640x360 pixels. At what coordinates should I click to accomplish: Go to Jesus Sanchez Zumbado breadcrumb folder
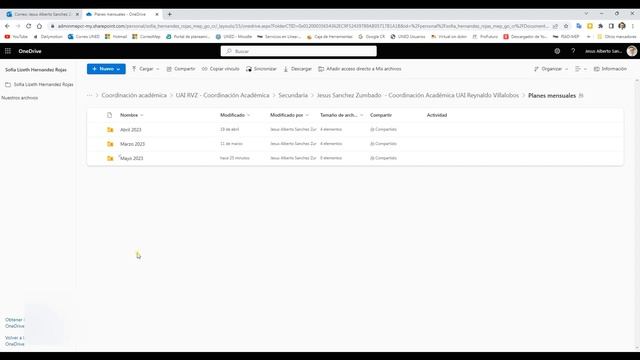point(418,95)
